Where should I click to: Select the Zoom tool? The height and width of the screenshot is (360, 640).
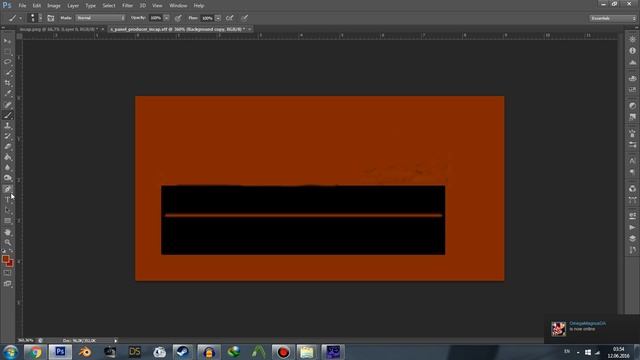[7, 242]
